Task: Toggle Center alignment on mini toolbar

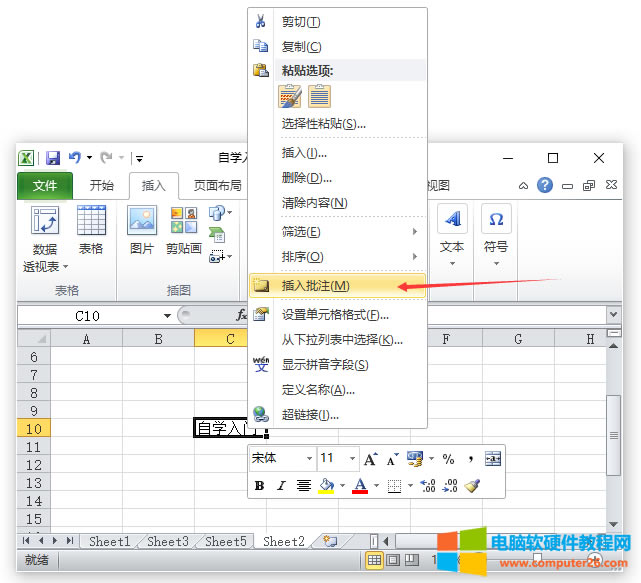Action: (x=304, y=486)
